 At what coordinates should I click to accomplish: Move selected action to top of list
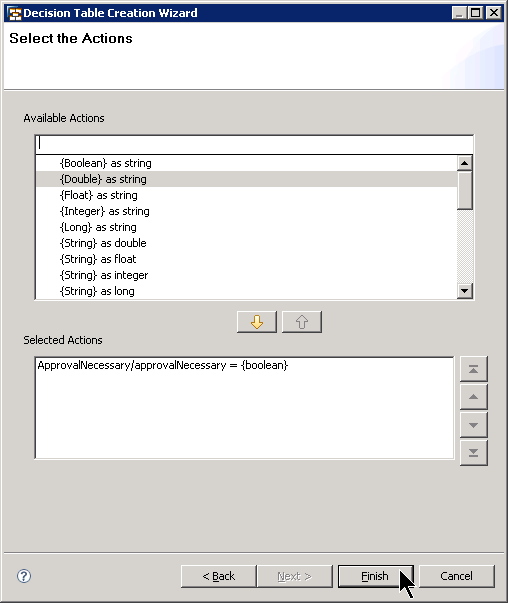coord(473,369)
